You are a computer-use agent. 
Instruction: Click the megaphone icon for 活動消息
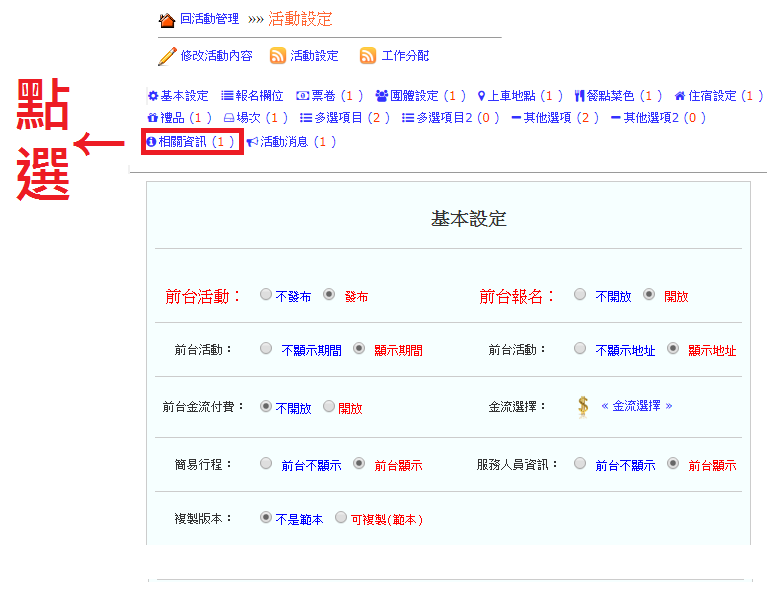pos(252,142)
